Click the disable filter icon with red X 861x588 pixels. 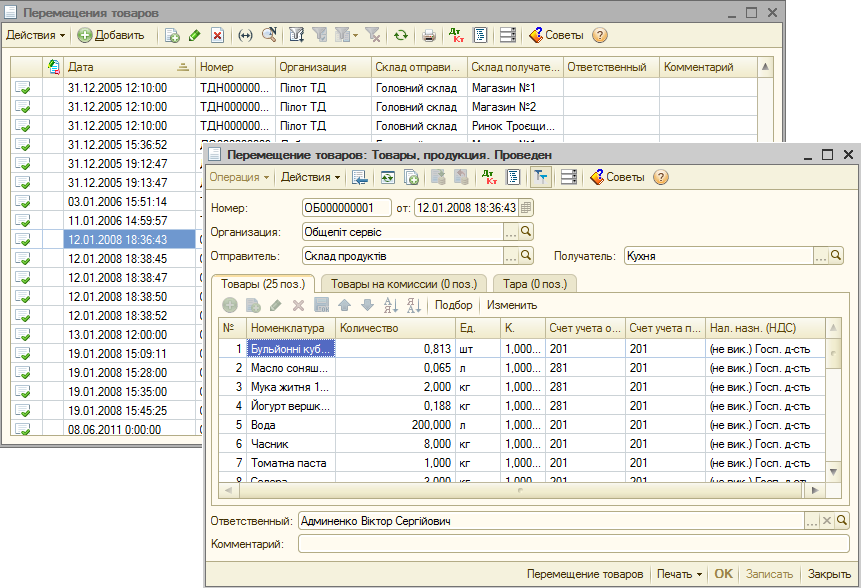coord(373,35)
